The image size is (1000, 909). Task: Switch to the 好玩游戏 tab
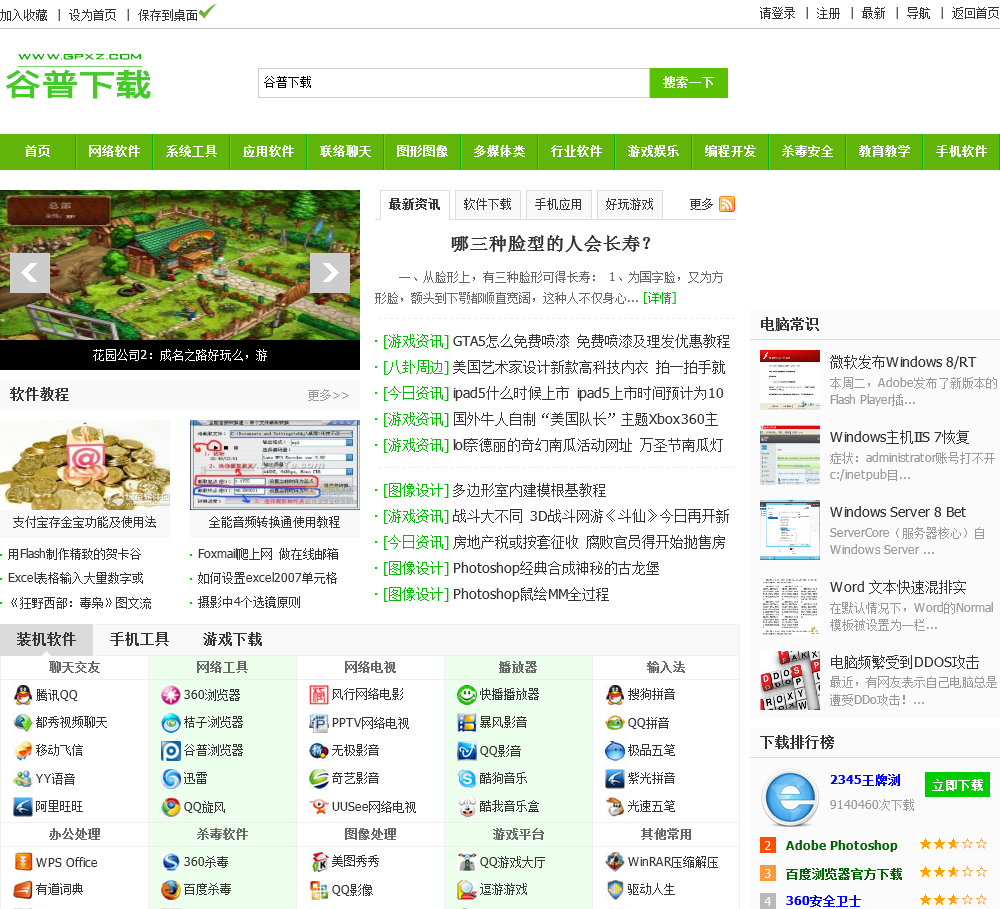(629, 205)
